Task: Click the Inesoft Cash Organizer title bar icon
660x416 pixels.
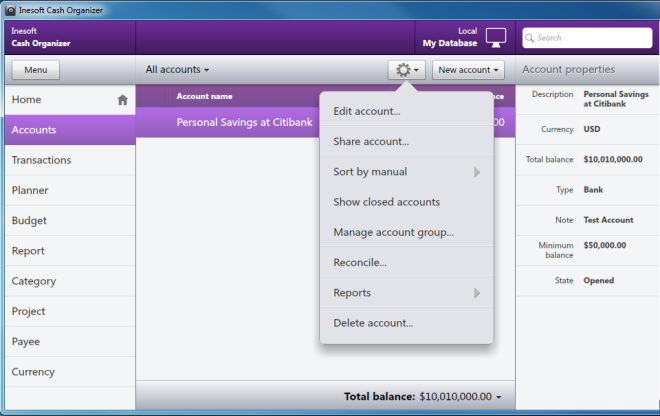Action: [x=10, y=10]
